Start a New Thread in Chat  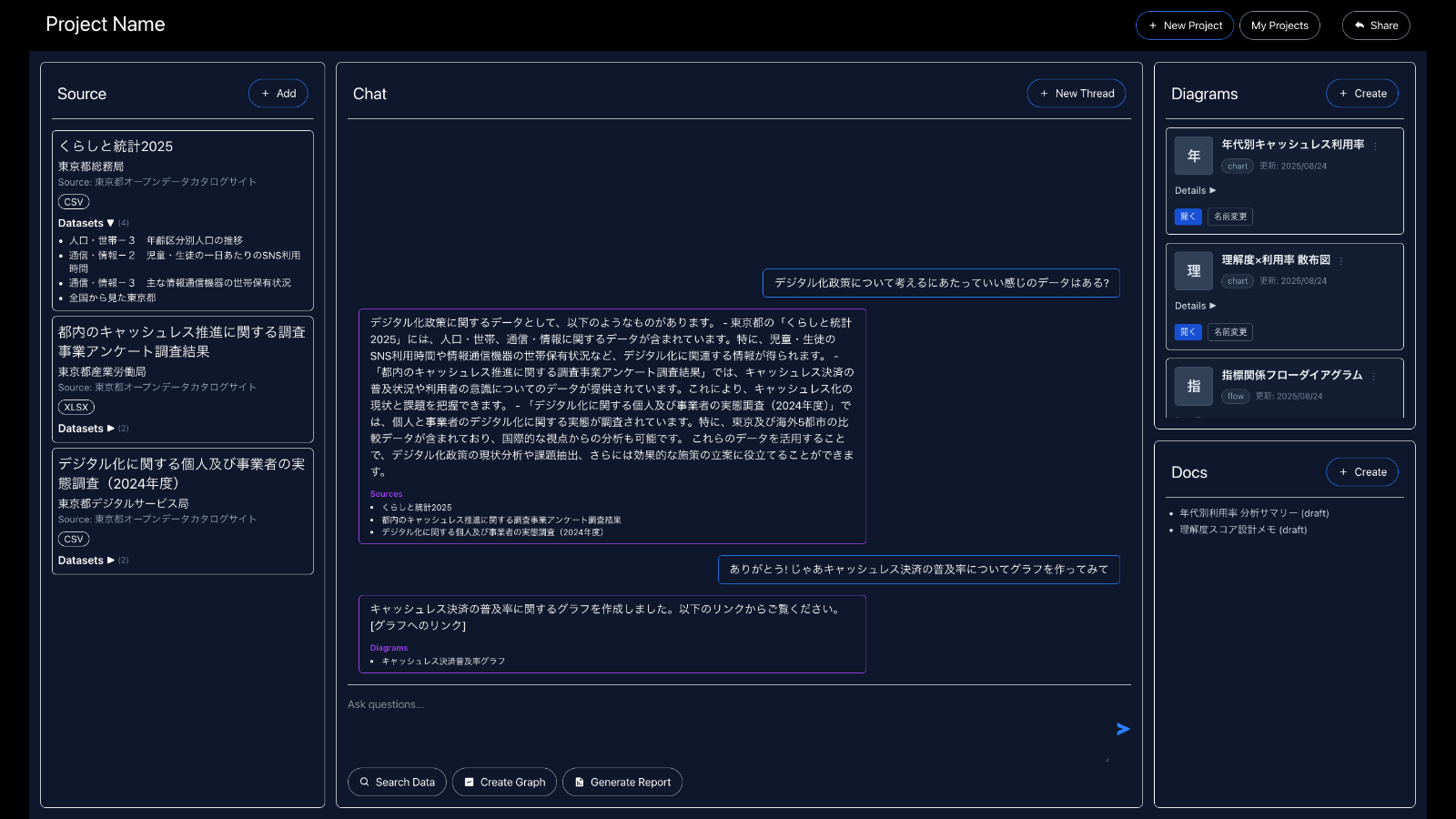click(1077, 94)
